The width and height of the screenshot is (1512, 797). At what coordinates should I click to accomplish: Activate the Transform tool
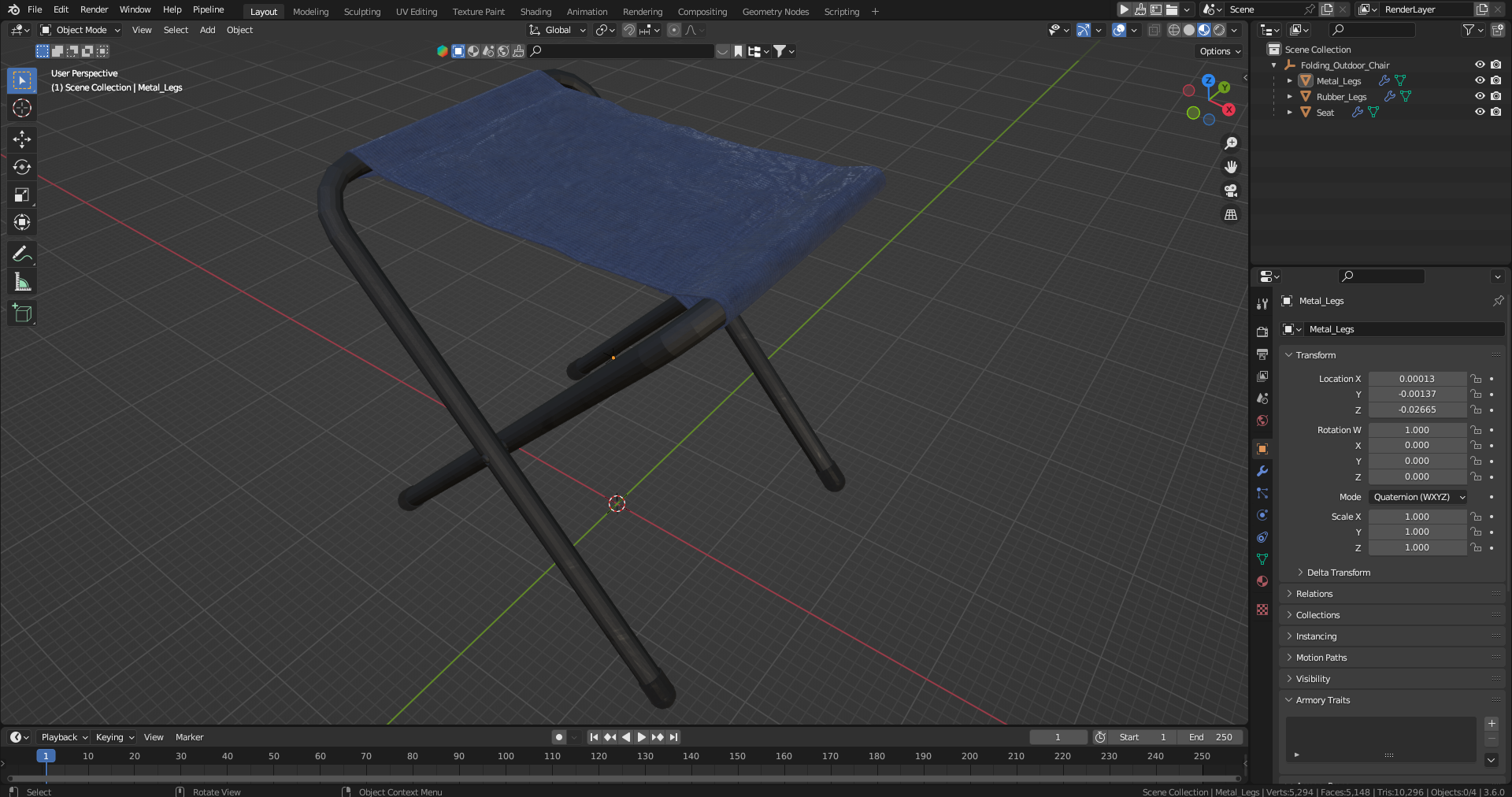coord(22,222)
